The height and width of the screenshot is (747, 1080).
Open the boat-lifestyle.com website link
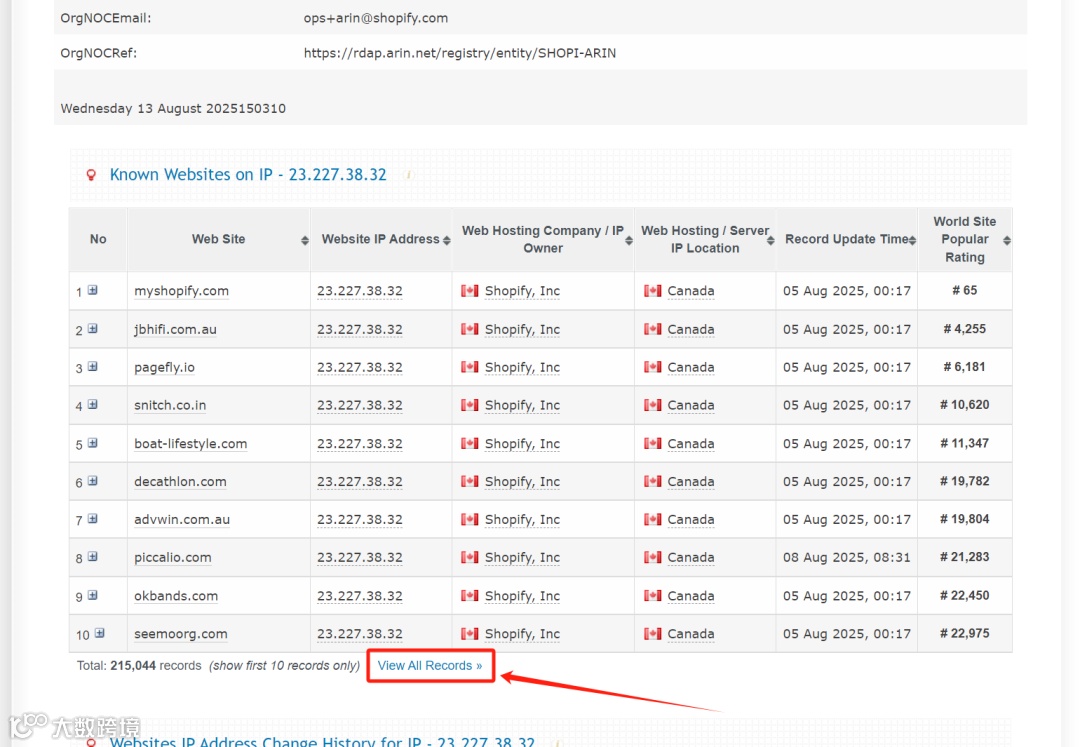(x=190, y=443)
